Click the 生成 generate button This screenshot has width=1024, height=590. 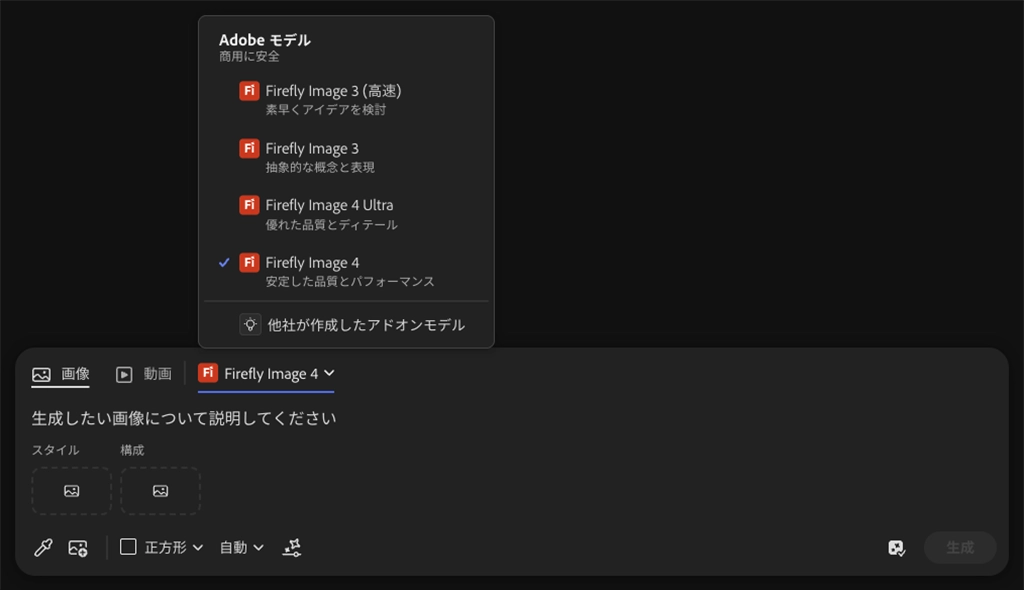960,548
